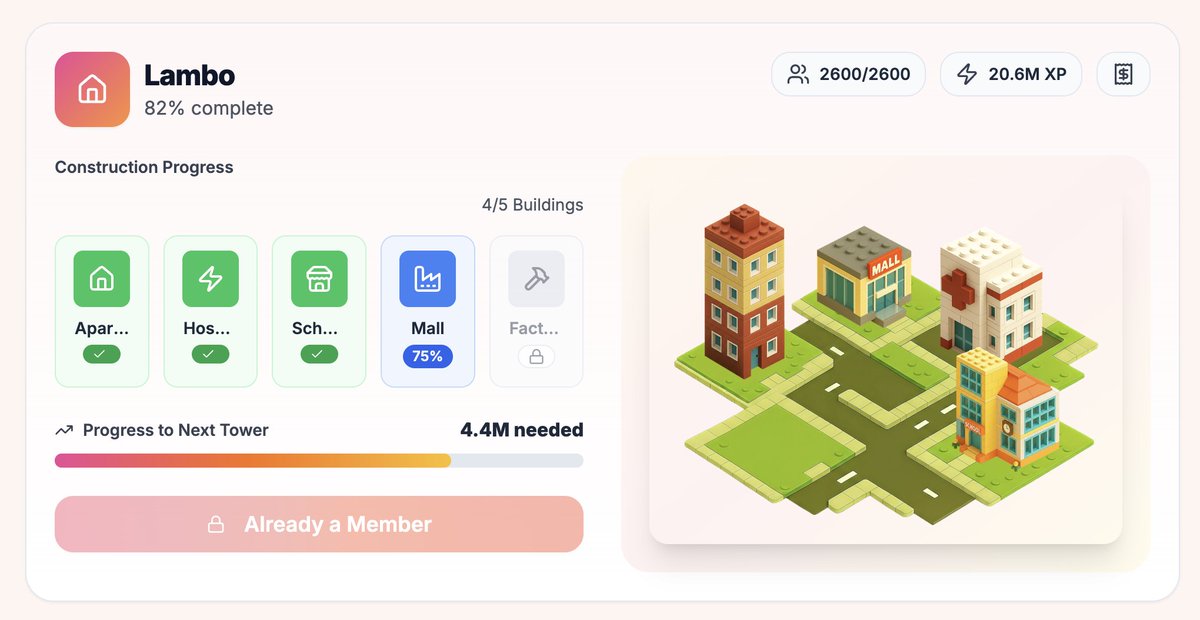The width and height of the screenshot is (1200, 620).
Task: Click the 20.6M XP pill
Action: [x=1011, y=74]
